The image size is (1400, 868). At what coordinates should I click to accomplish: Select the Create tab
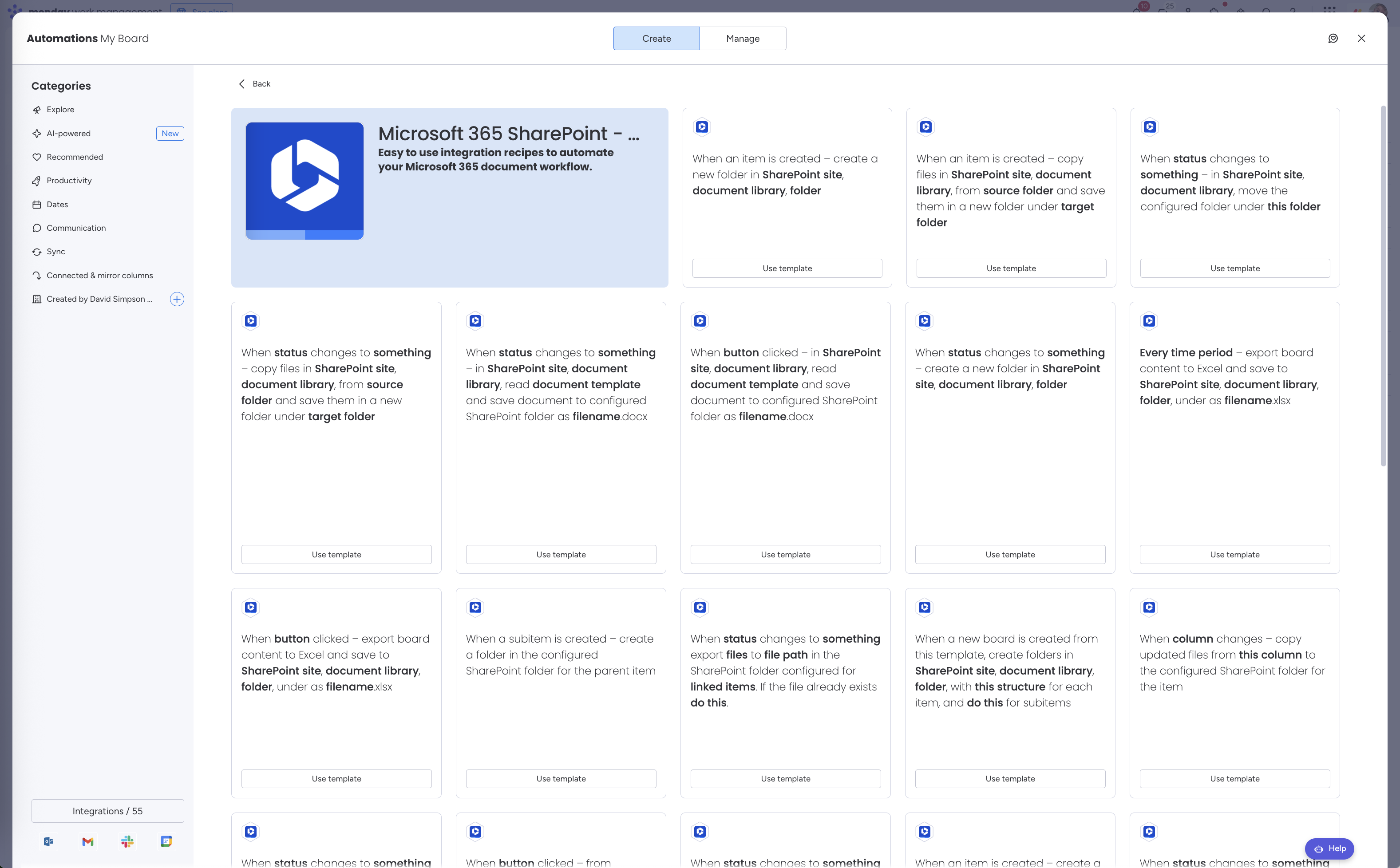pos(656,38)
